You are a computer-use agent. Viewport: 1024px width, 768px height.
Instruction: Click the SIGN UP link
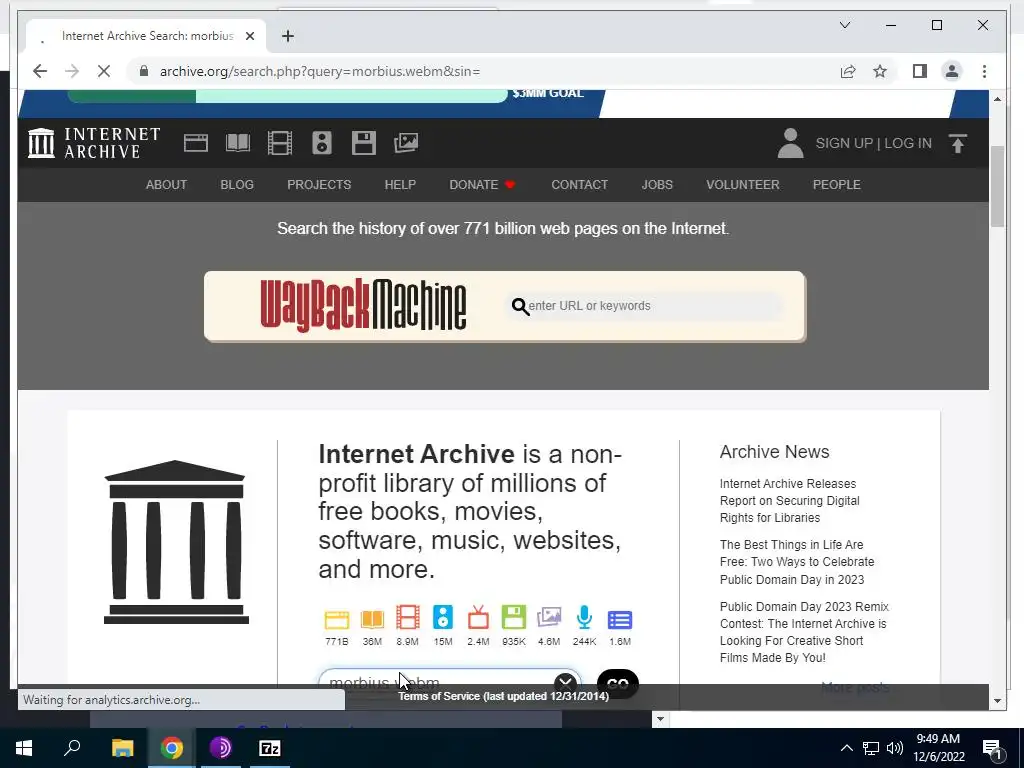click(x=844, y=143)
